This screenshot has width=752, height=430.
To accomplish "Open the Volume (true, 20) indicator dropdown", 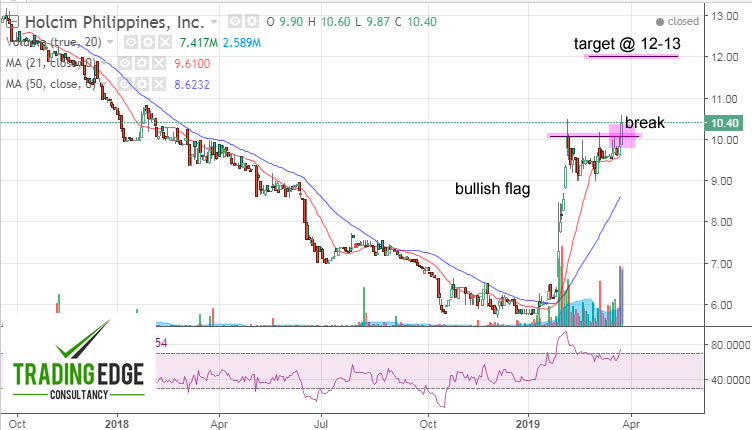I will click(110, 43).
